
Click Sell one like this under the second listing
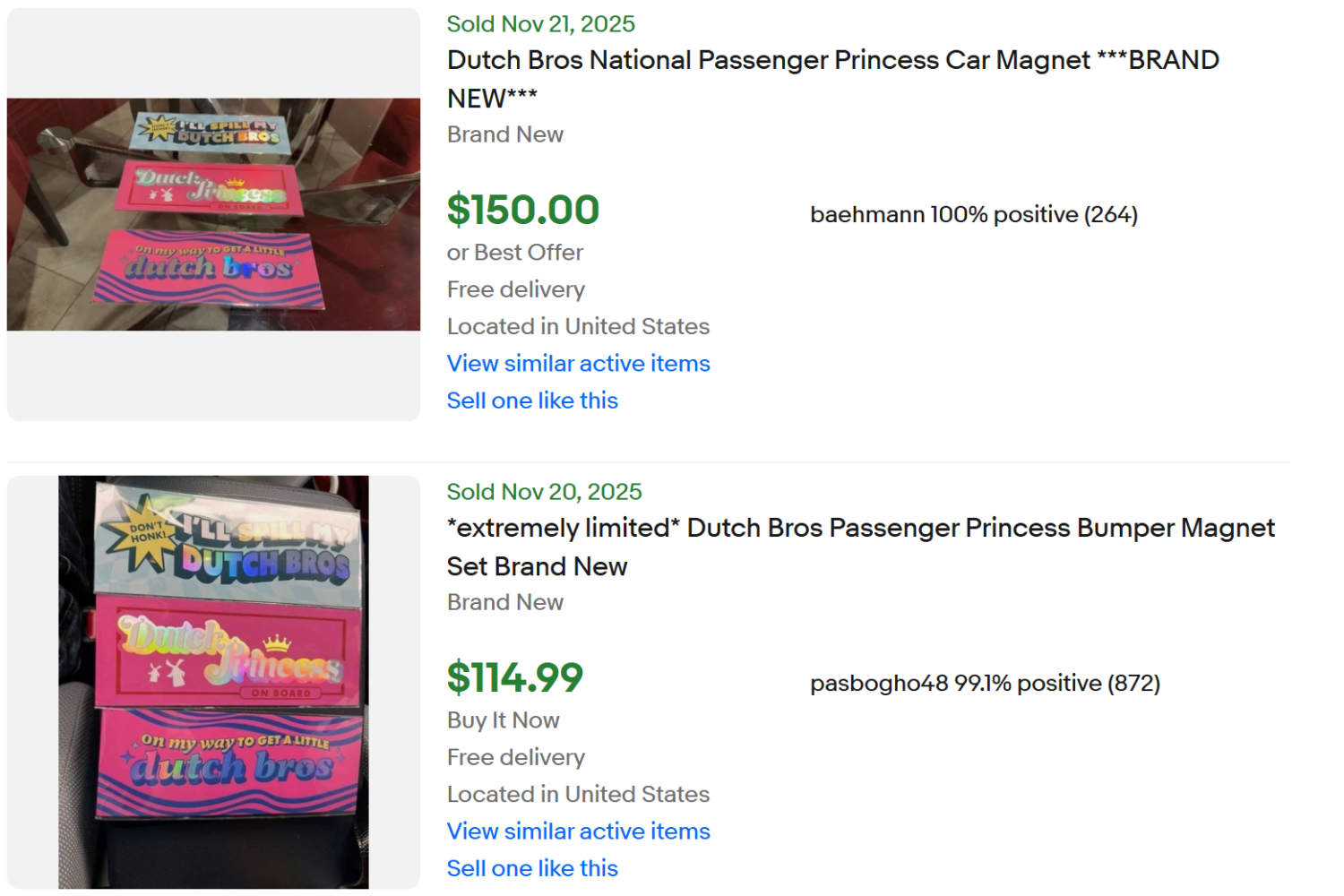click(x=532, y=868)
